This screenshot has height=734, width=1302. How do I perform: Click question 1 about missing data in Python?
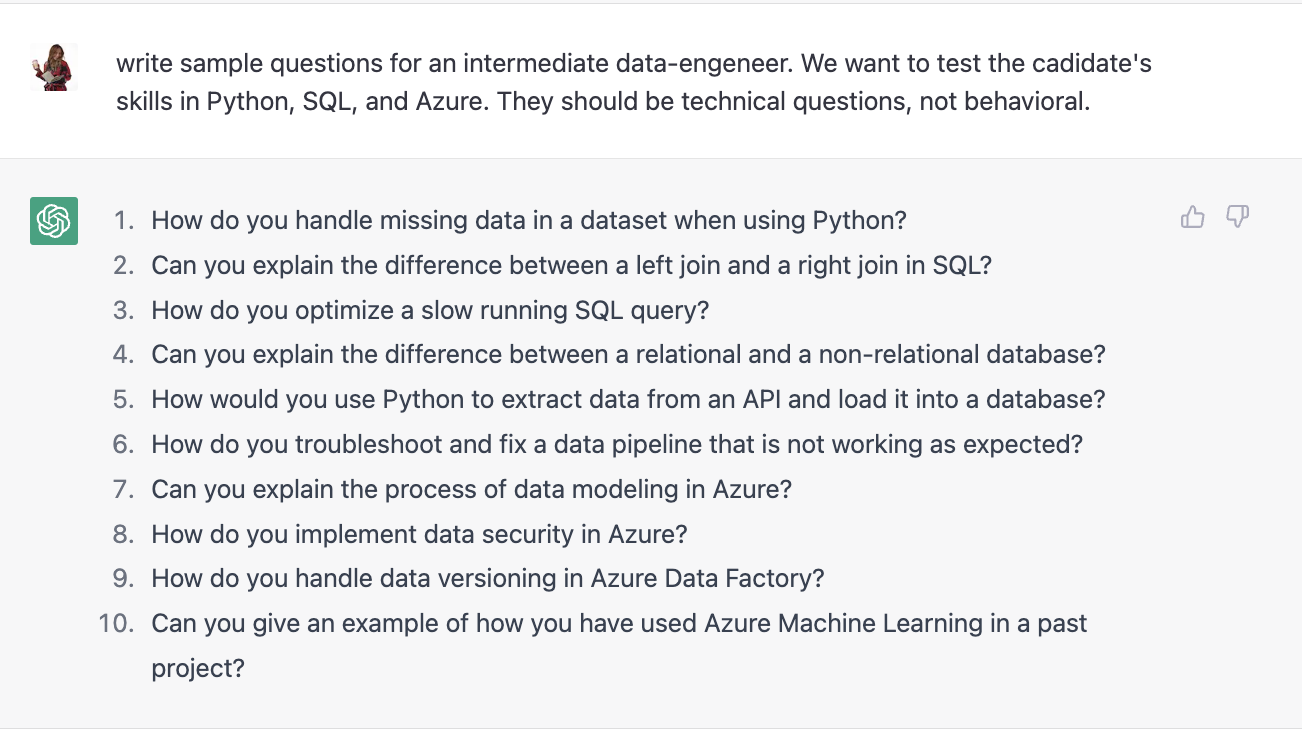[529, 220]
